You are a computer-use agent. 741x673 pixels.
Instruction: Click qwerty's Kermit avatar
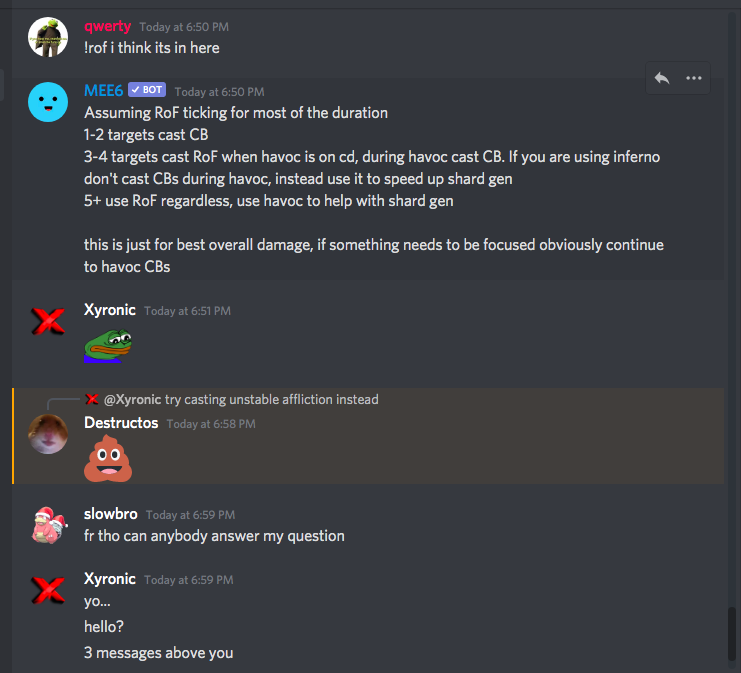[x=48, y=37]
